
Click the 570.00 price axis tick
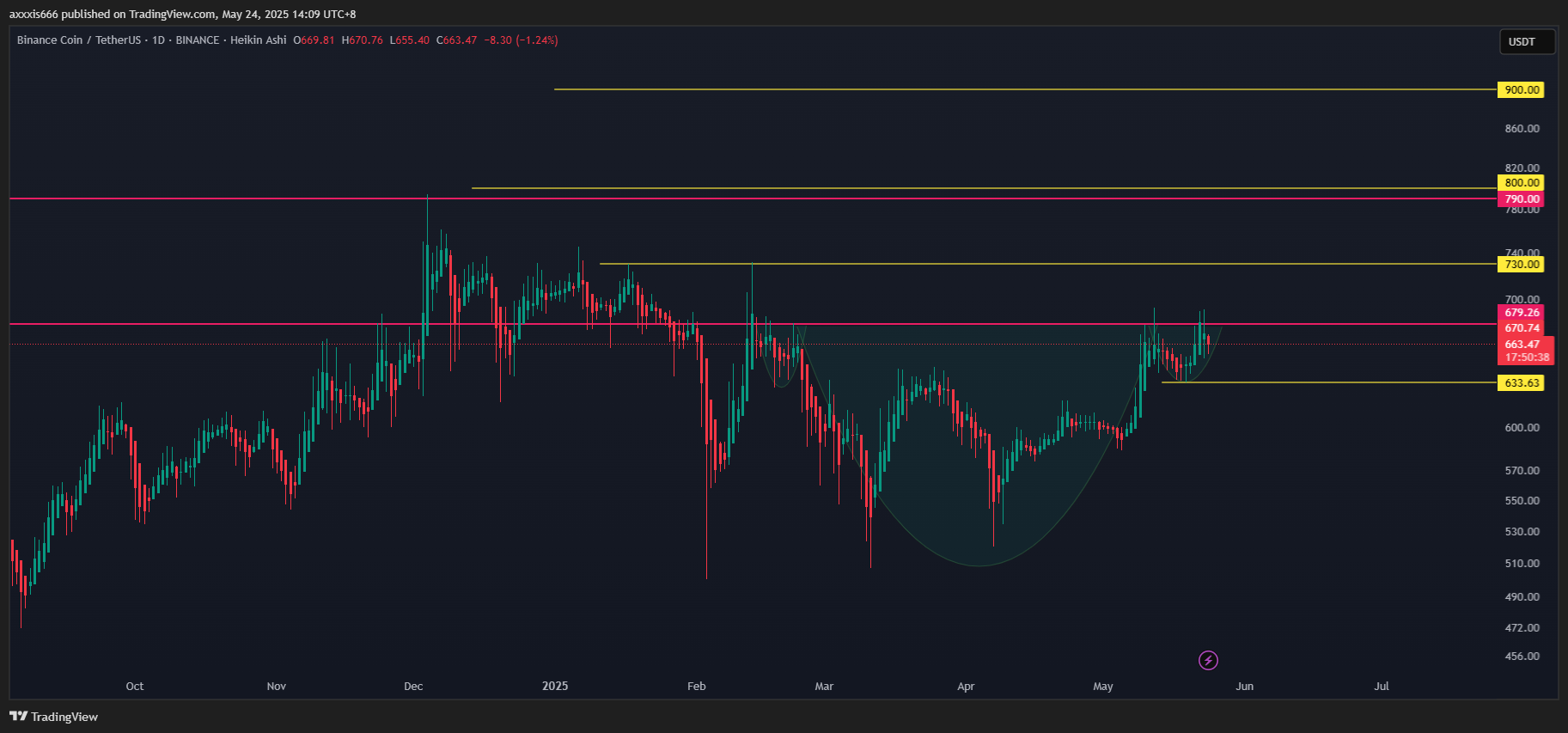pos(1522,470)
